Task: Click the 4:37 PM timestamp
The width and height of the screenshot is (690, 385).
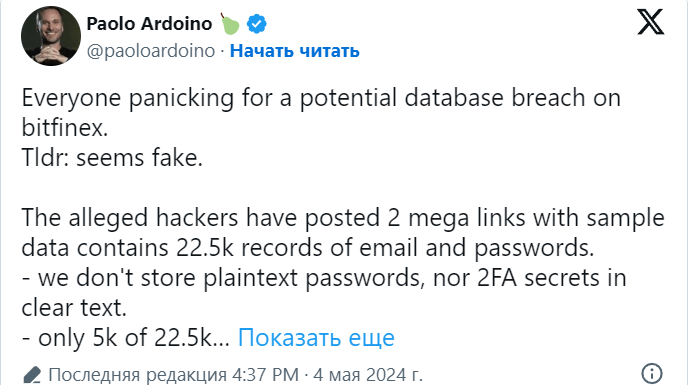Action: coord(265,375)
